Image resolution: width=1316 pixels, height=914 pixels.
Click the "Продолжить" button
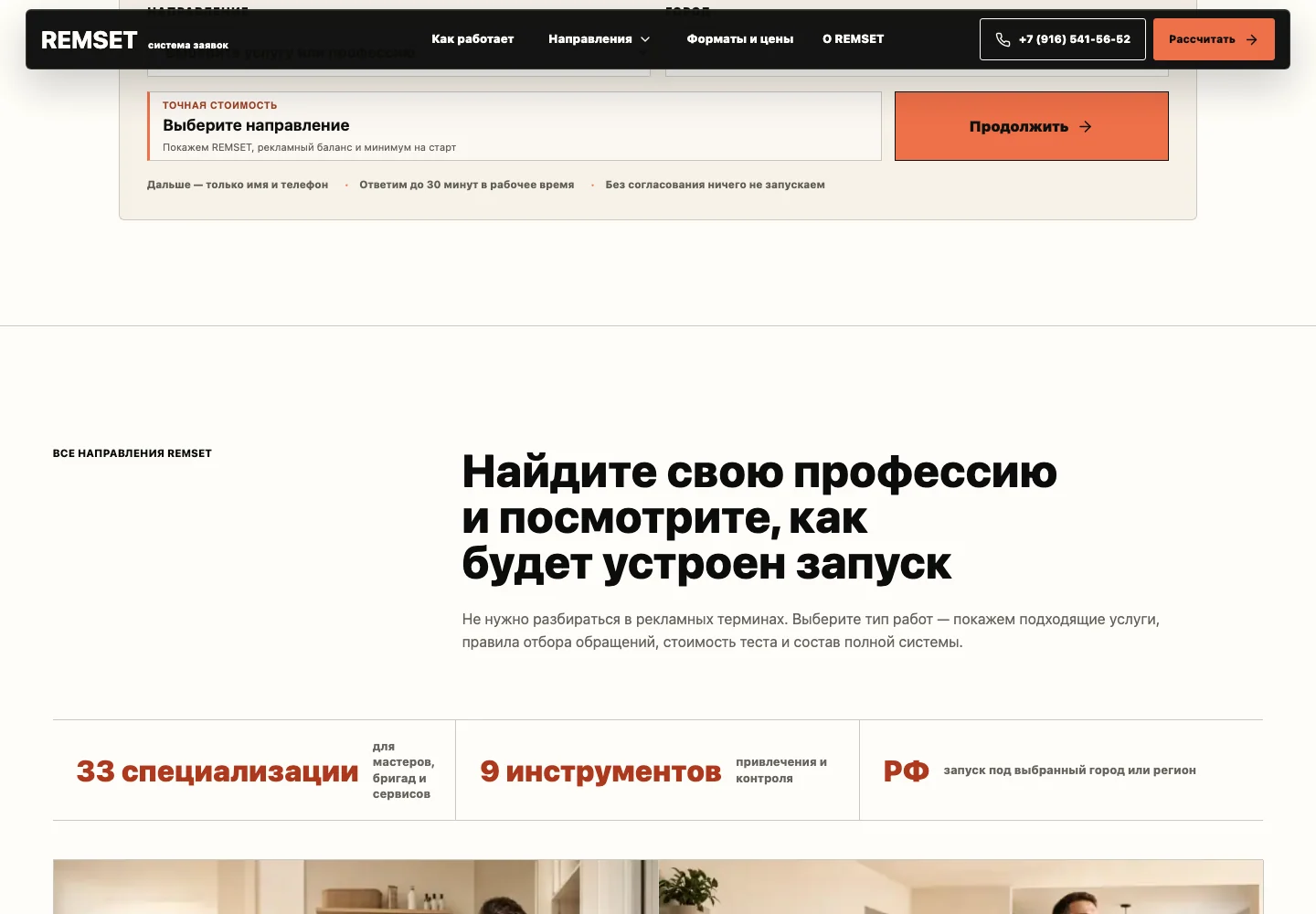(1031, 126)
